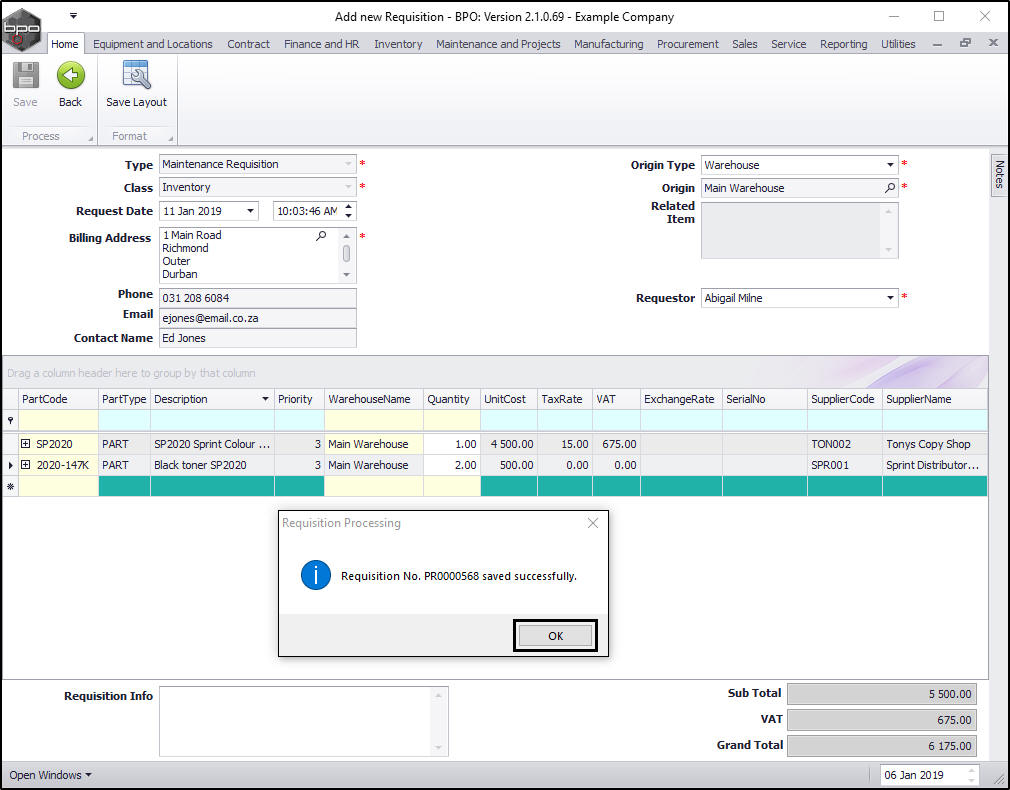The width and height of the screenshot is (1010, 790).
Task: Open the Inventory menu tab
Action: [x=398, y=44]
